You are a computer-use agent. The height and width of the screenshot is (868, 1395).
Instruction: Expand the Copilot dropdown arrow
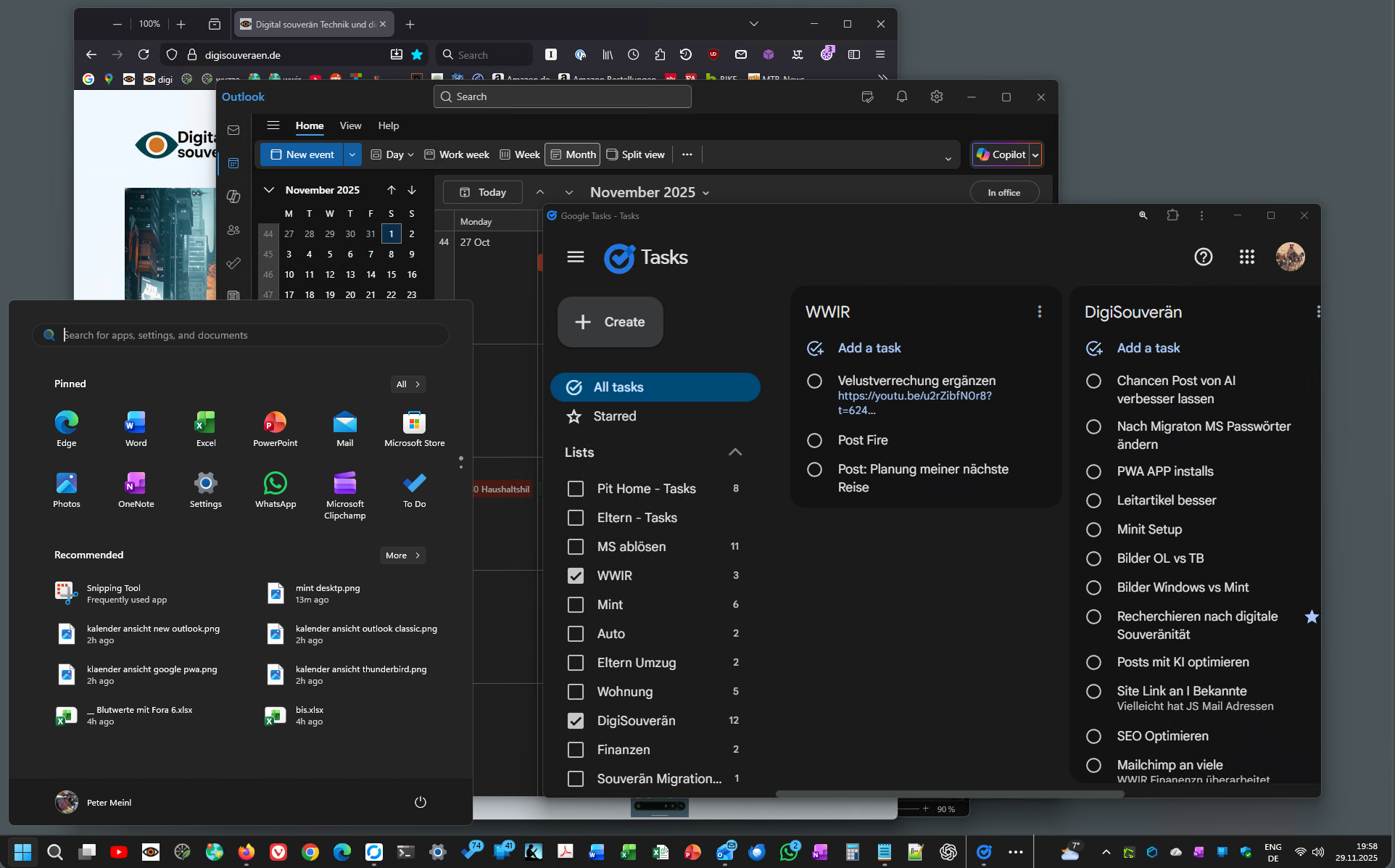pyautogui.click(x=1035, y=154)
